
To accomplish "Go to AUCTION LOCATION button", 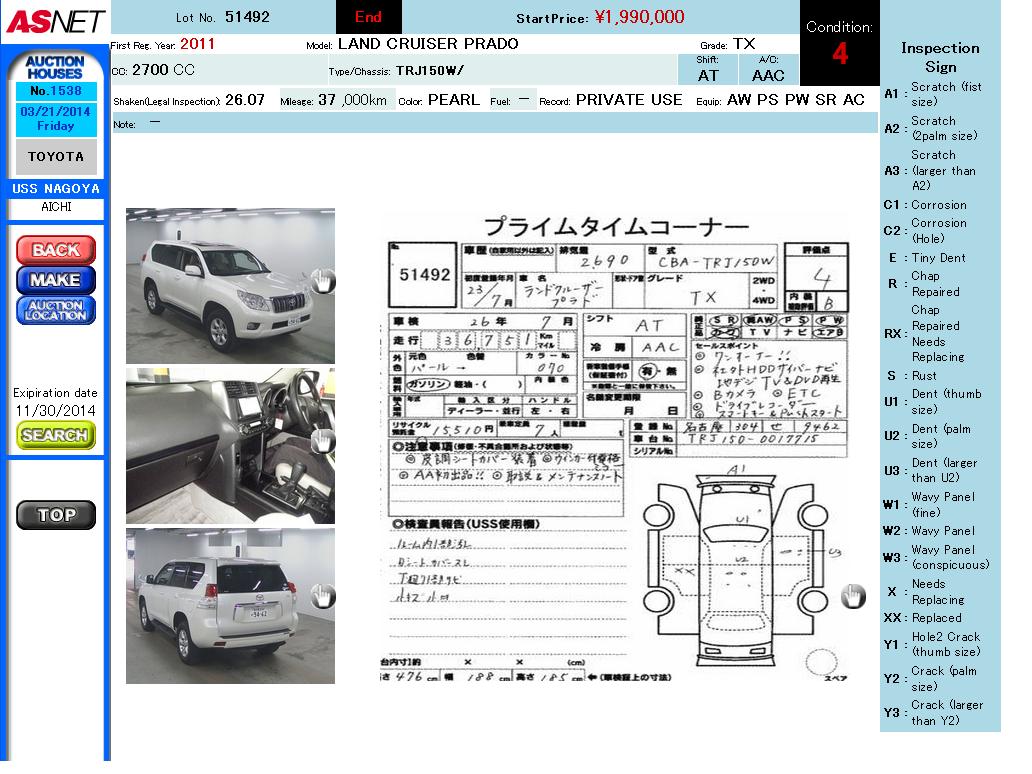I will pos(55,310).
